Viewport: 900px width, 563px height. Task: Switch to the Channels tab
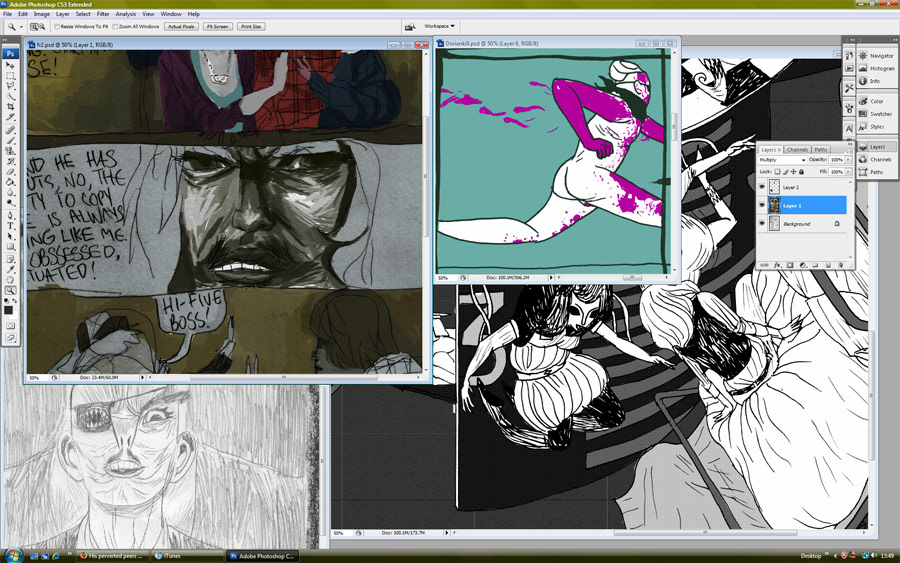tap(797, 150)
